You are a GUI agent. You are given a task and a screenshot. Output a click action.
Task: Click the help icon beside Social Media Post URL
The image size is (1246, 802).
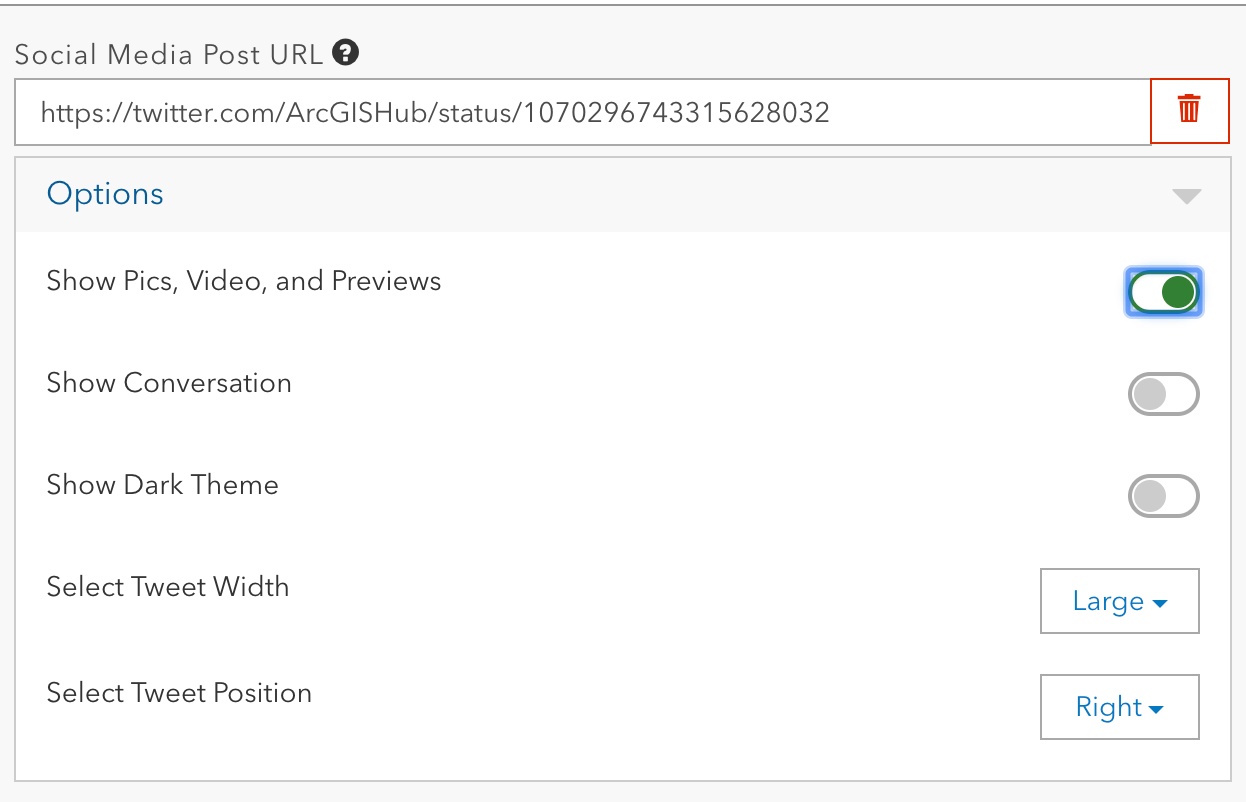(346, 53)
